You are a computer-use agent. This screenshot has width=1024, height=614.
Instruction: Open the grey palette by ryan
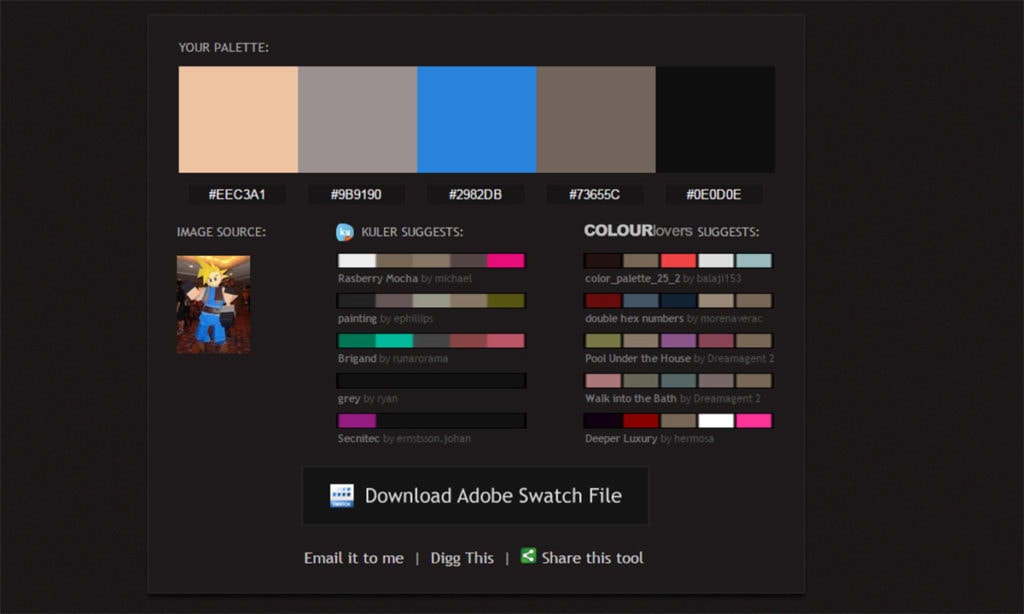[x=431, y=380]
